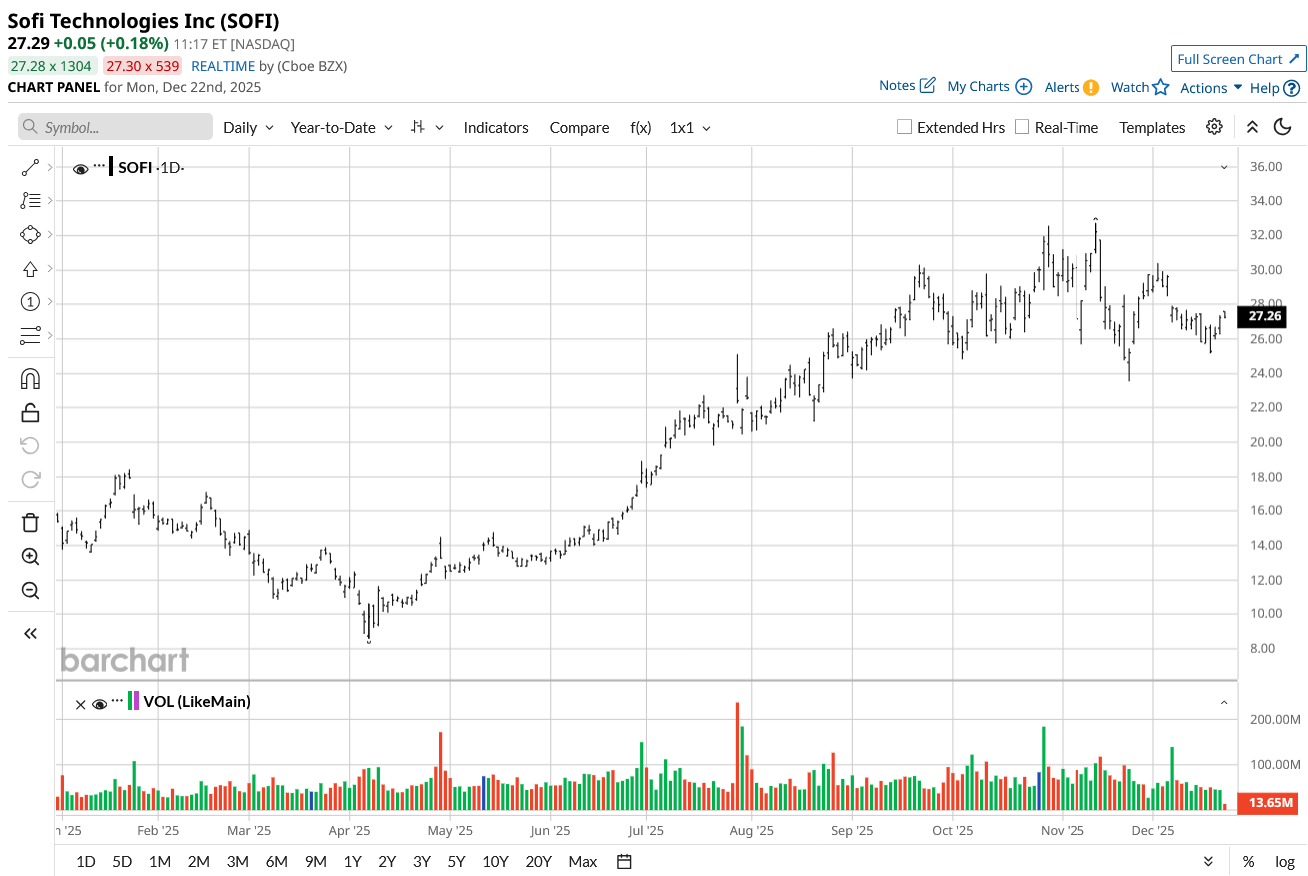Open the SOFI series options menu

[x=100, y=165]
